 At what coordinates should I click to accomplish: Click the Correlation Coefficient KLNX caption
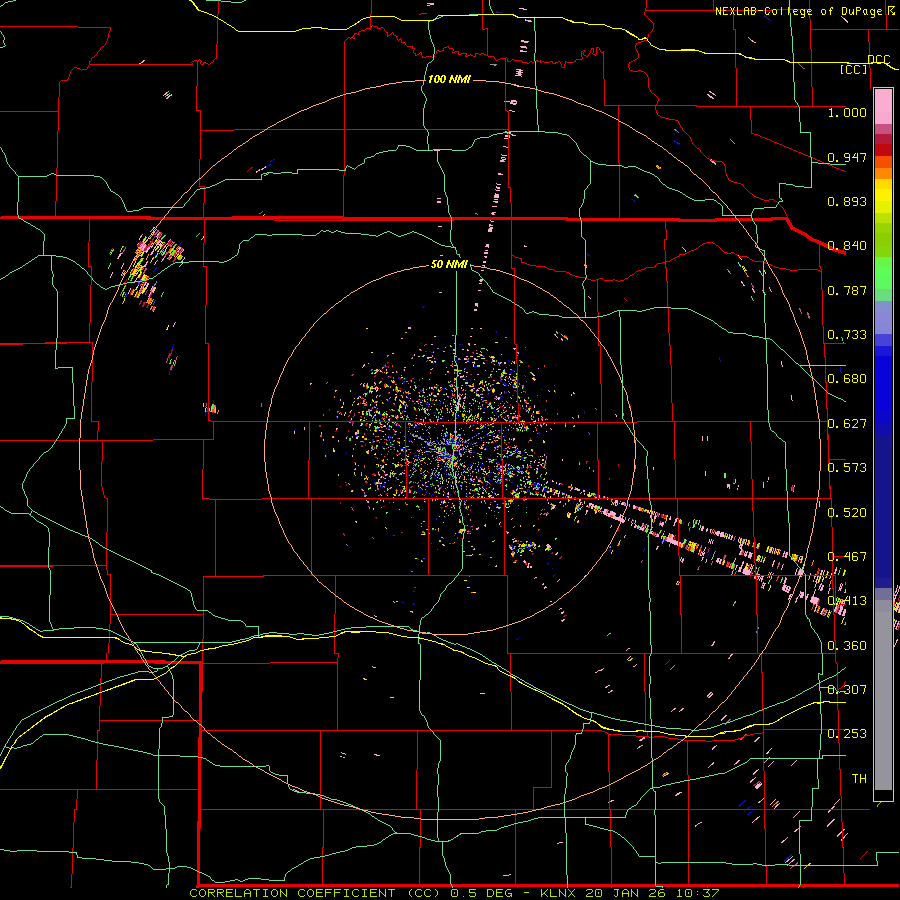[x=454, y=893]
